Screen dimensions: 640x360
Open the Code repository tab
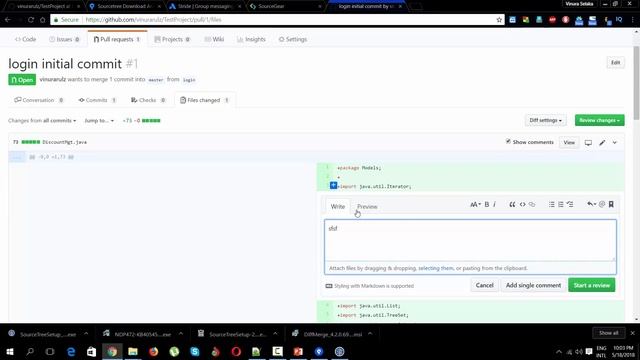[x=25, y=39]
